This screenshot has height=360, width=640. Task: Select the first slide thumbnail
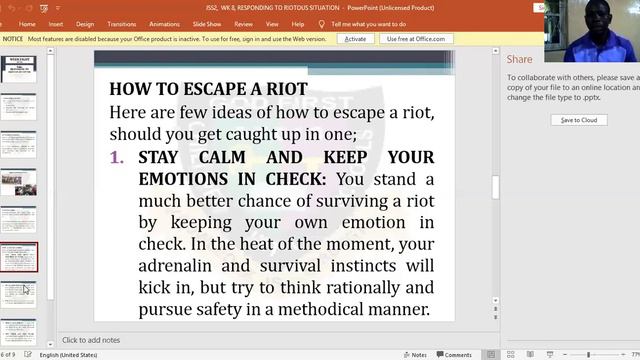pos(18,69)
